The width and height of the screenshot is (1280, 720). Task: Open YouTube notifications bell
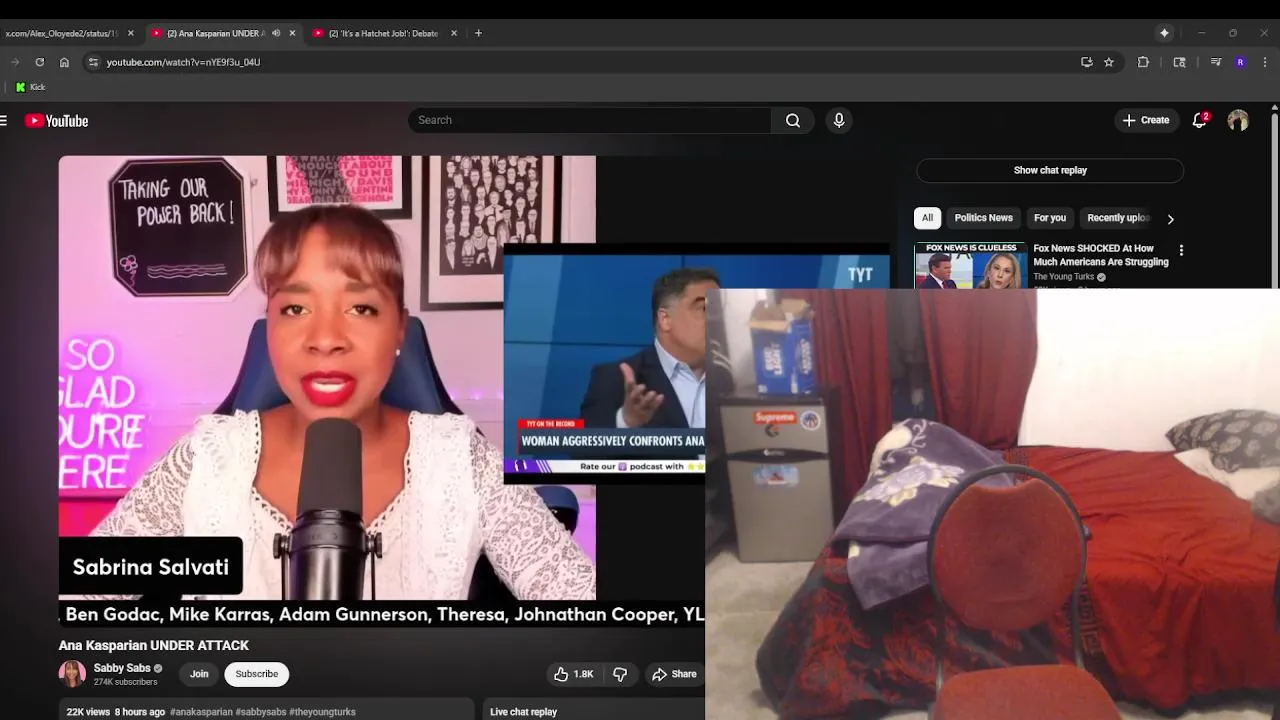point(1199,120)
